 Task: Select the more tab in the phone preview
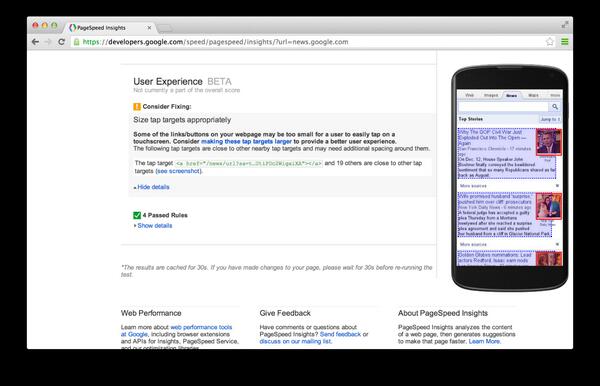click(555, 95)
